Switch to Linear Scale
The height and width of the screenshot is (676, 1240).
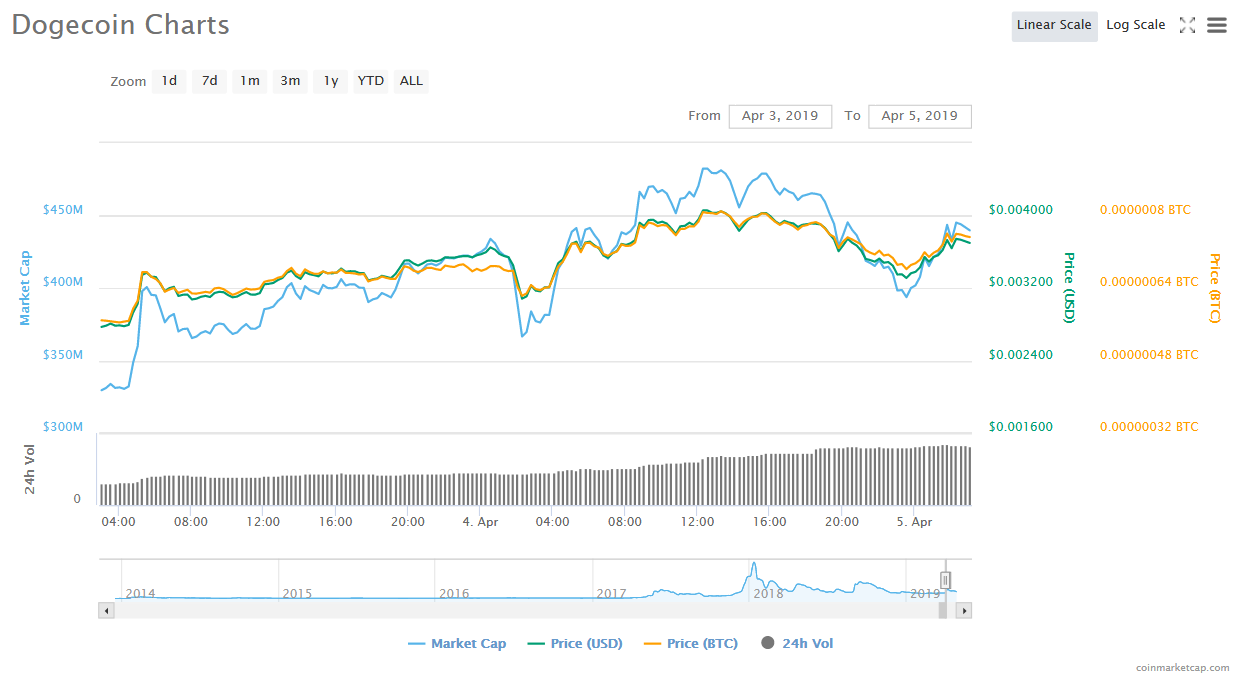(x=1054, y=25)
